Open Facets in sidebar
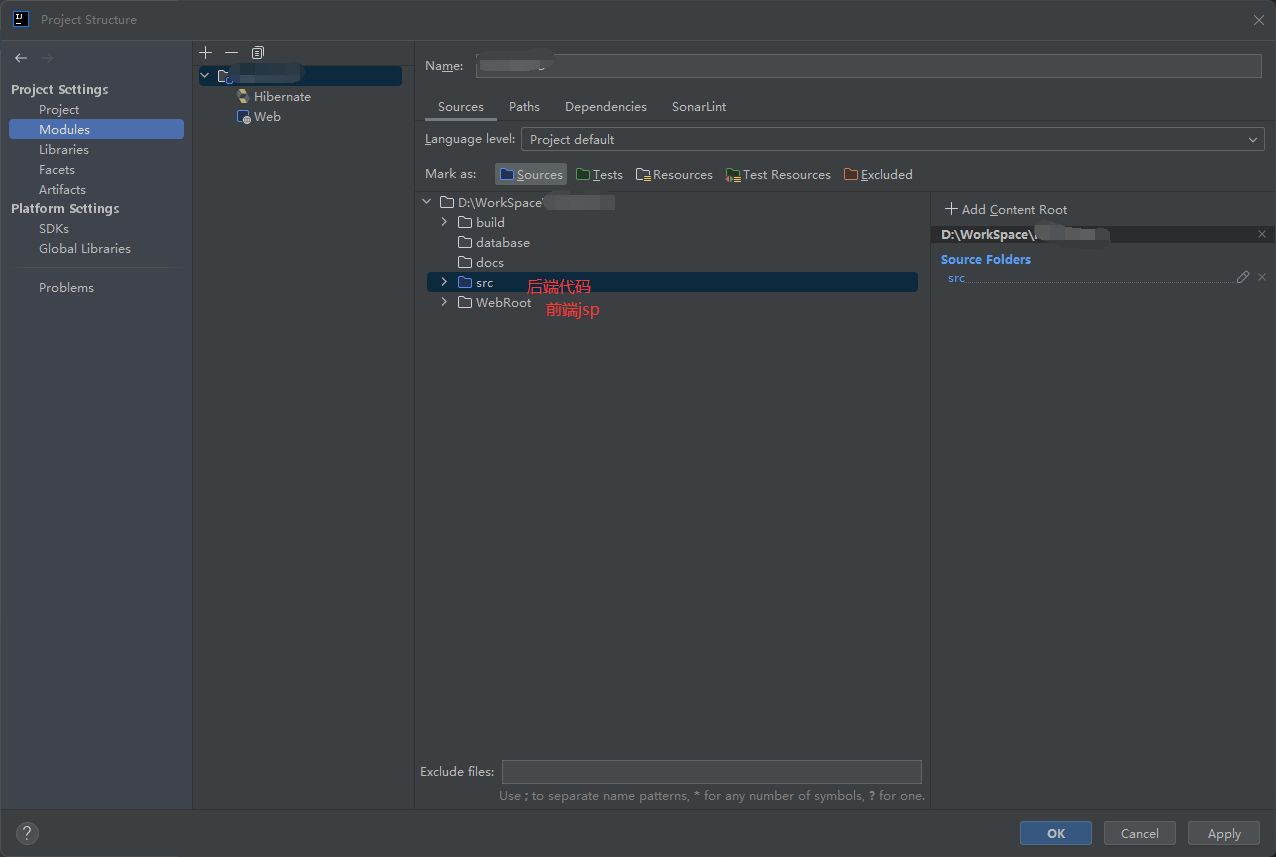Screen dimensions: 1276x857 click(x=57, y=169)
